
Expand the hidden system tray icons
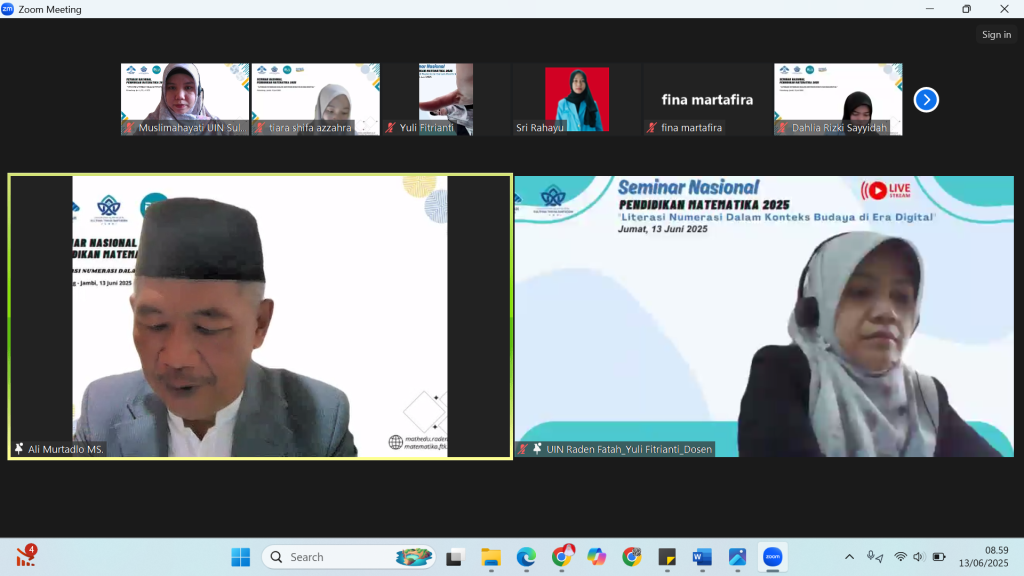(x=850, y=557)
